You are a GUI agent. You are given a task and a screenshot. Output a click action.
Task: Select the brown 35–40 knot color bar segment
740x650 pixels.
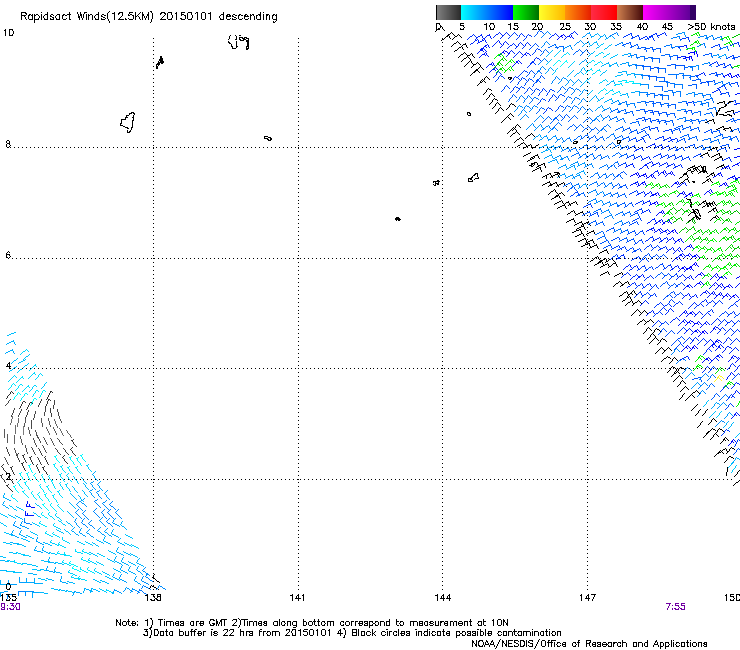(x=630, y=12)
